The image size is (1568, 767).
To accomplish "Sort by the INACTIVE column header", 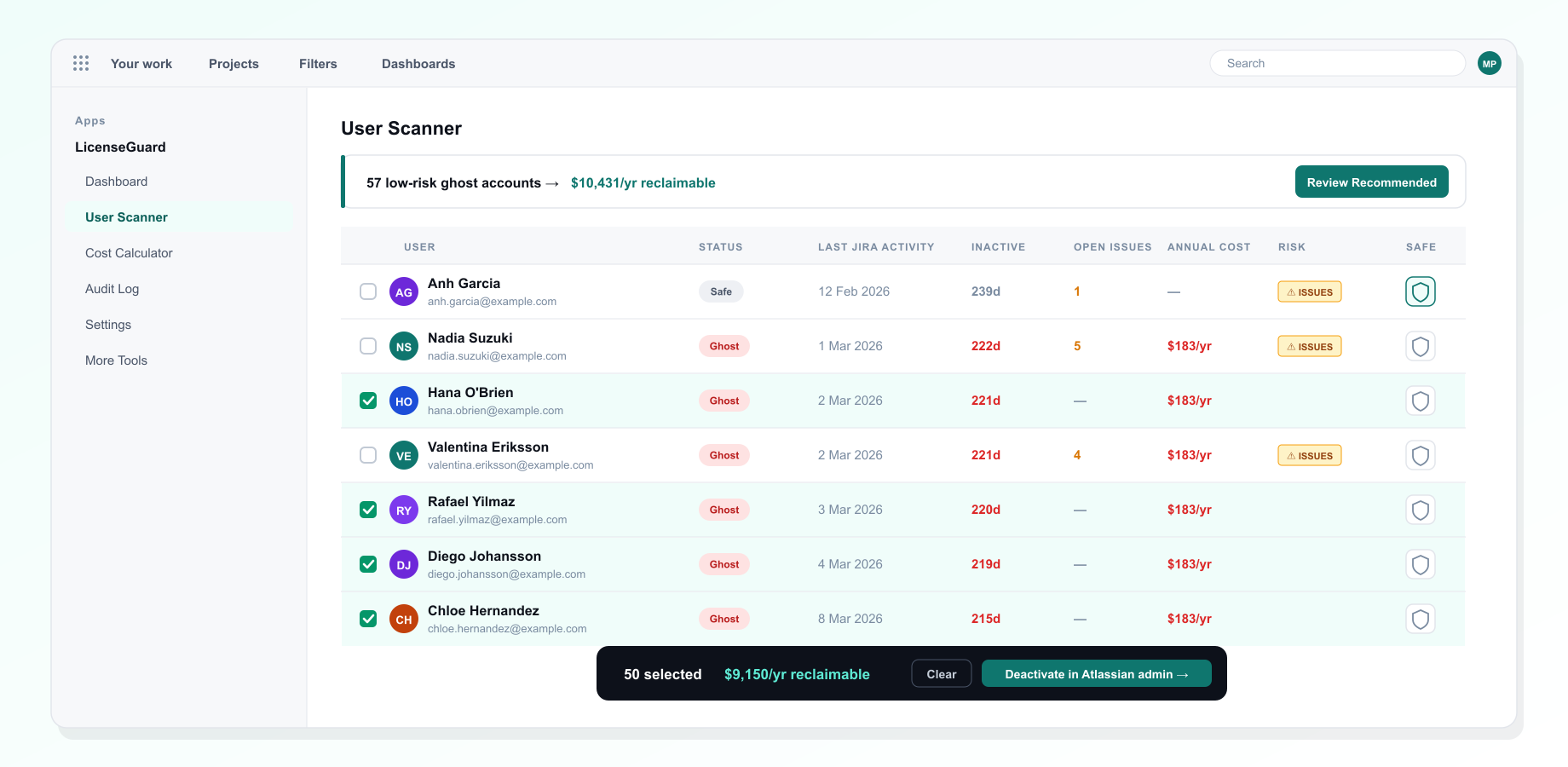I will point(998,247).
